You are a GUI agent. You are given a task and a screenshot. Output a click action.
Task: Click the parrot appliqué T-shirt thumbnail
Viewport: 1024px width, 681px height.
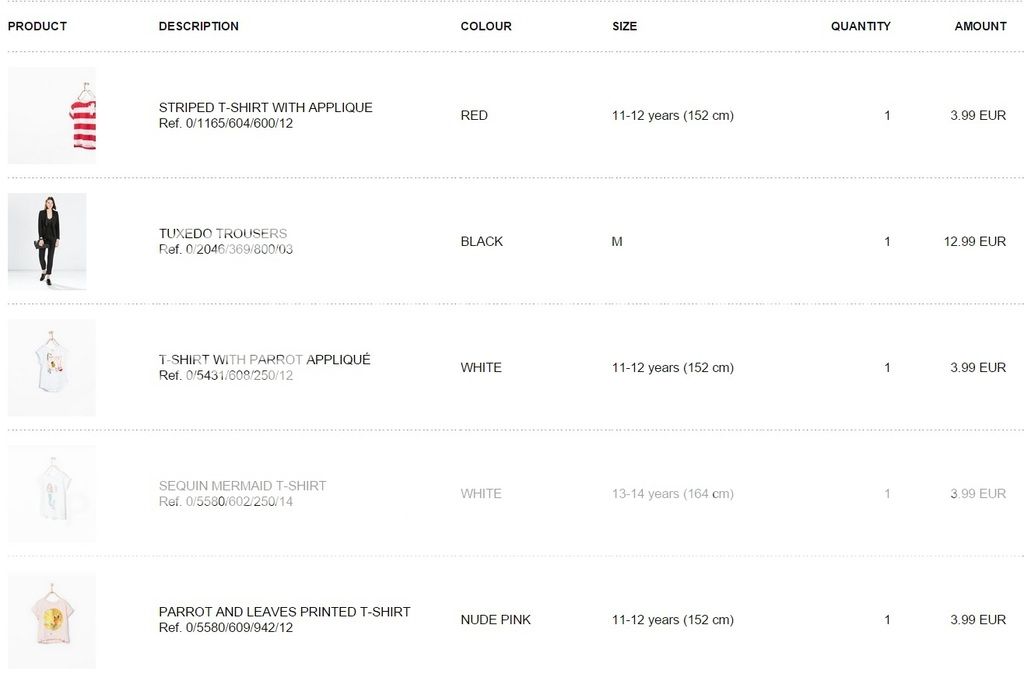[x=52, y=367]
